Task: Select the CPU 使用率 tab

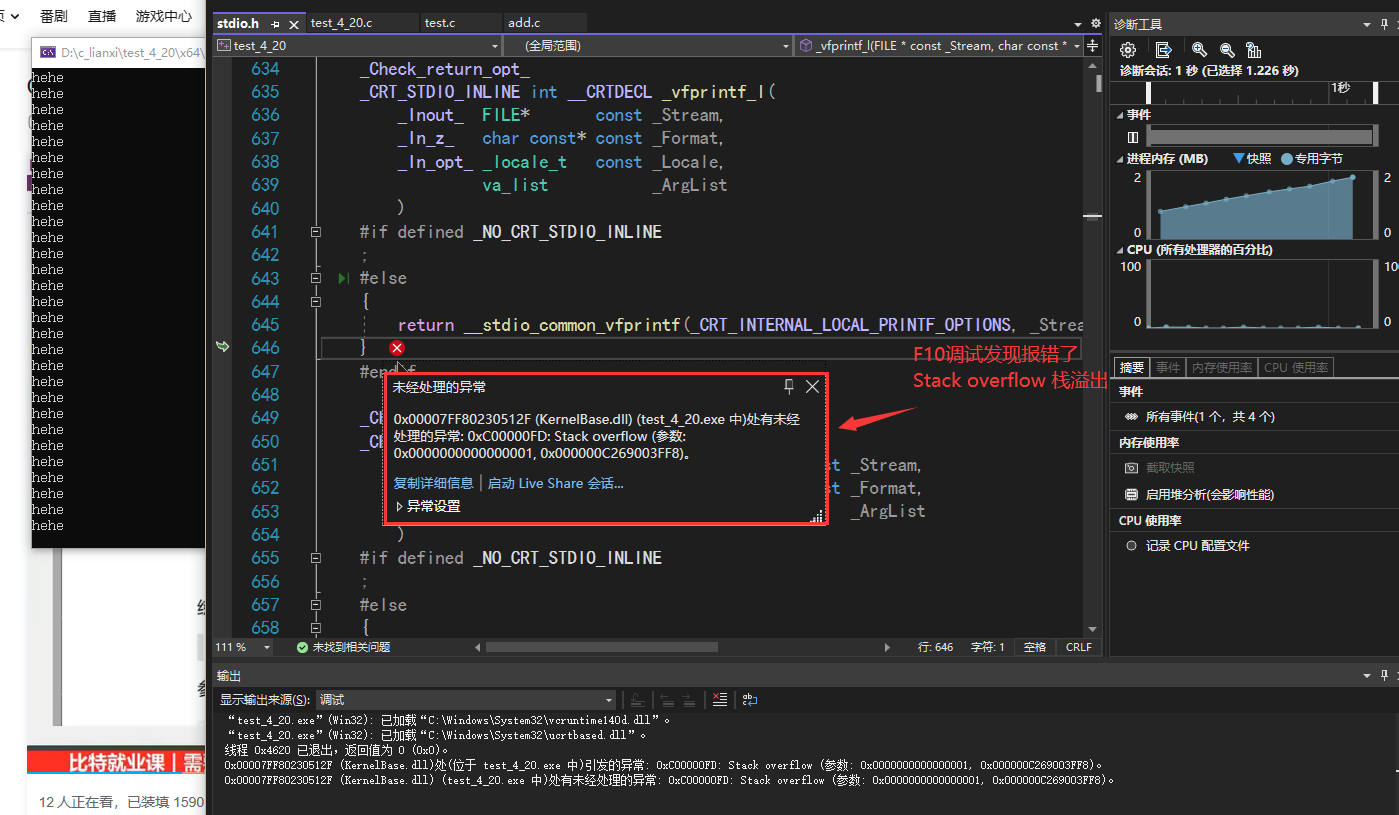Action: 1296,367
